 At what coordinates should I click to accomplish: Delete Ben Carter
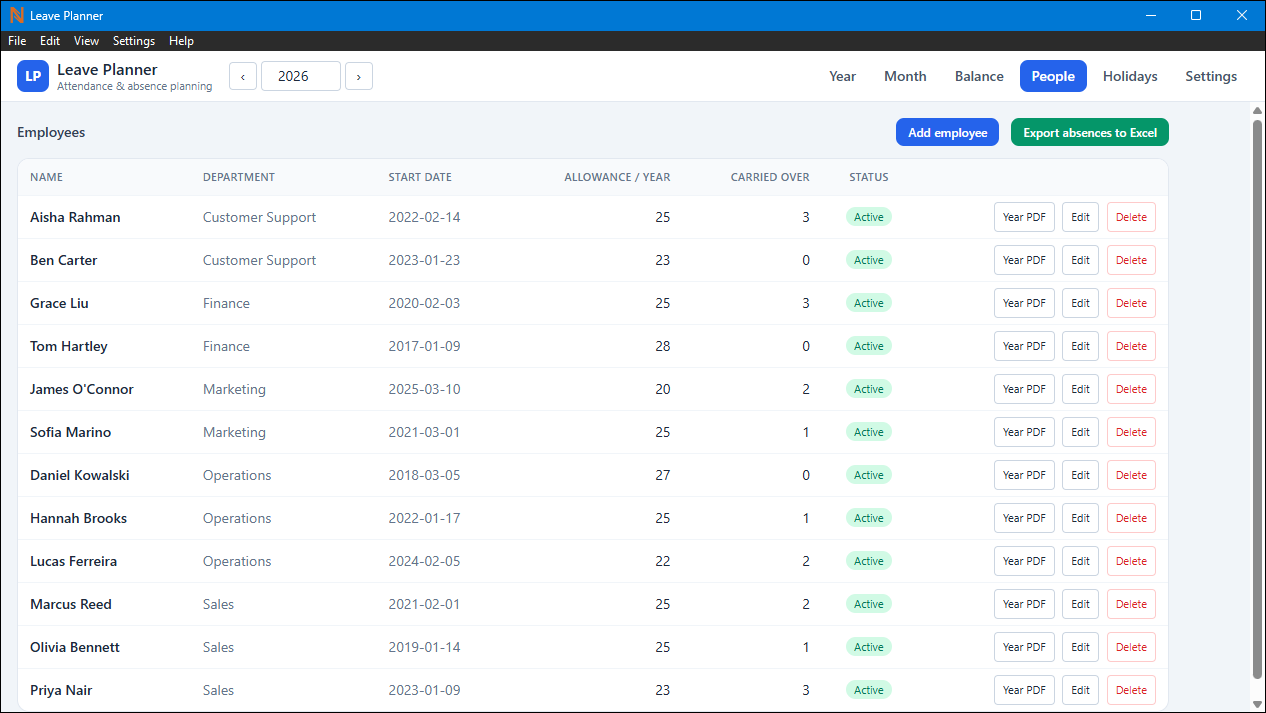1131,260
